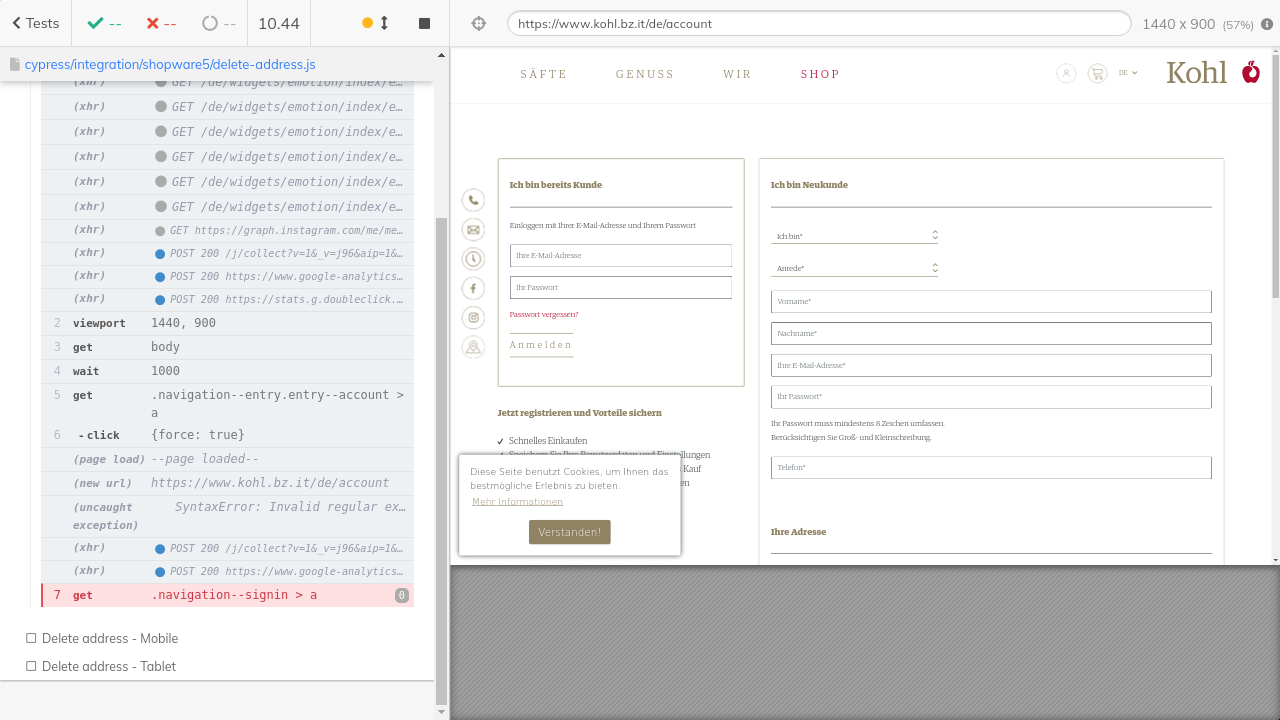Open the 'Ich bin' dropdown
Screen dimensions: 1280x720
pos(854,236)
